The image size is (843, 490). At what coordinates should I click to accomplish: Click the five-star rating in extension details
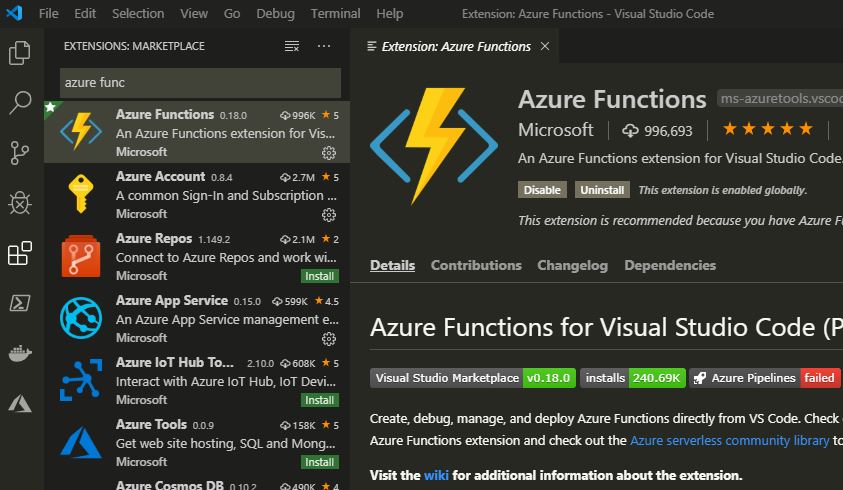pyautogui.click(x=767, y=129)
